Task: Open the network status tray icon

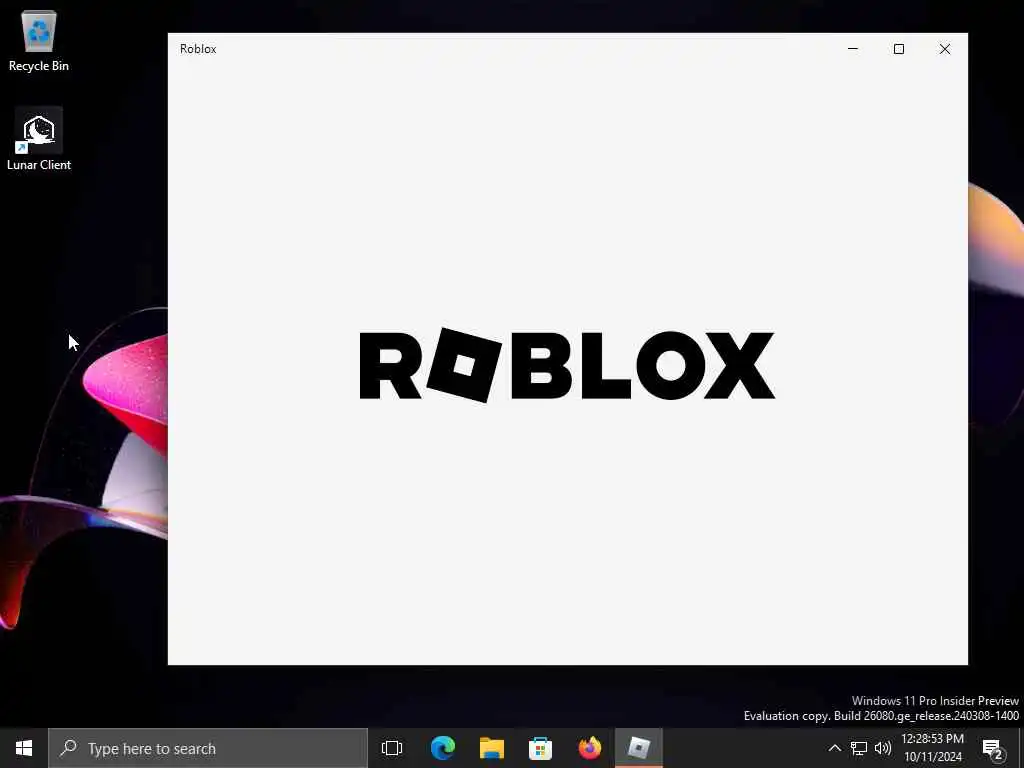Action: tap(859, 748)
